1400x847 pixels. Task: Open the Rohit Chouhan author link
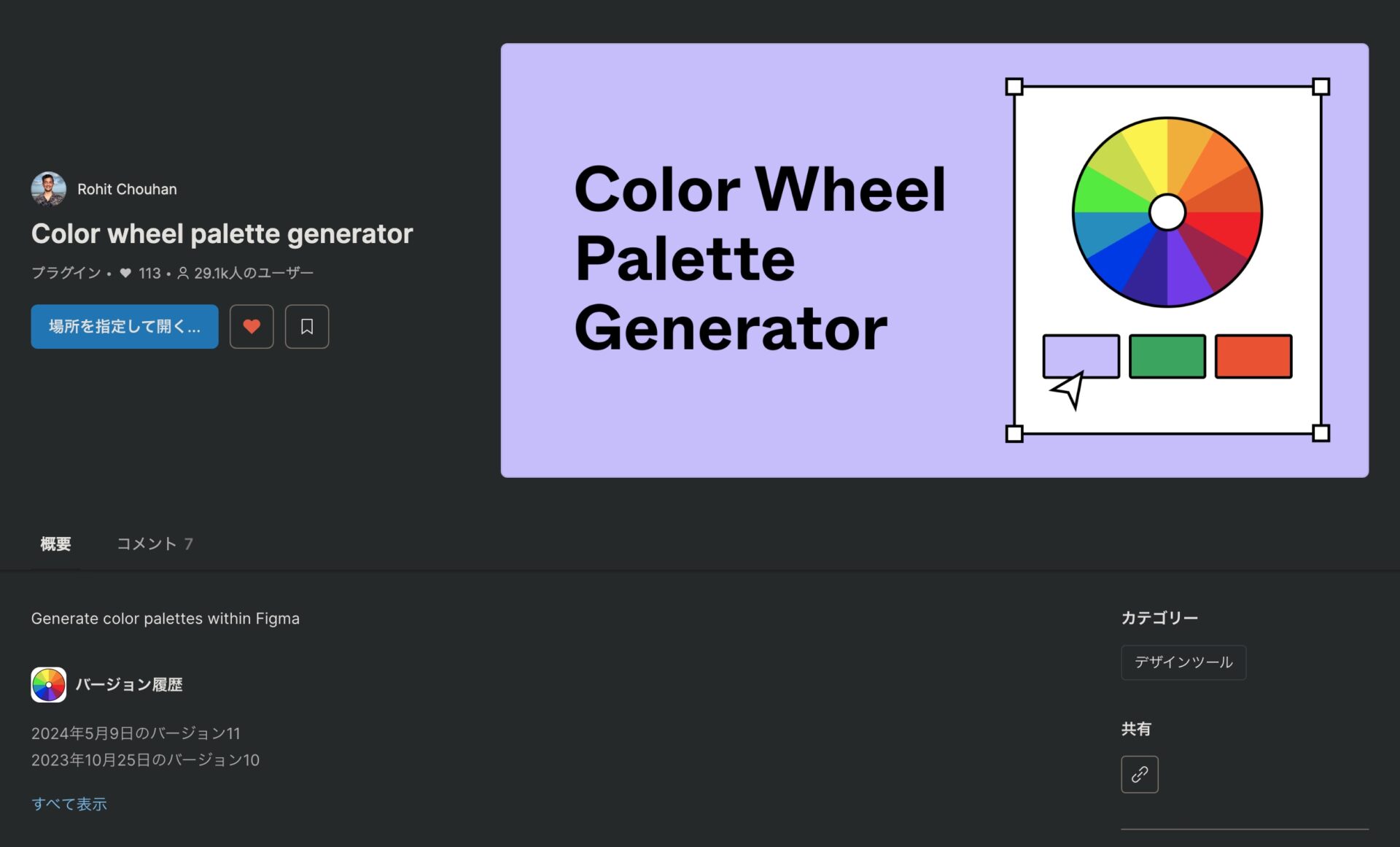pyautogui.click(x=127, y=189)
